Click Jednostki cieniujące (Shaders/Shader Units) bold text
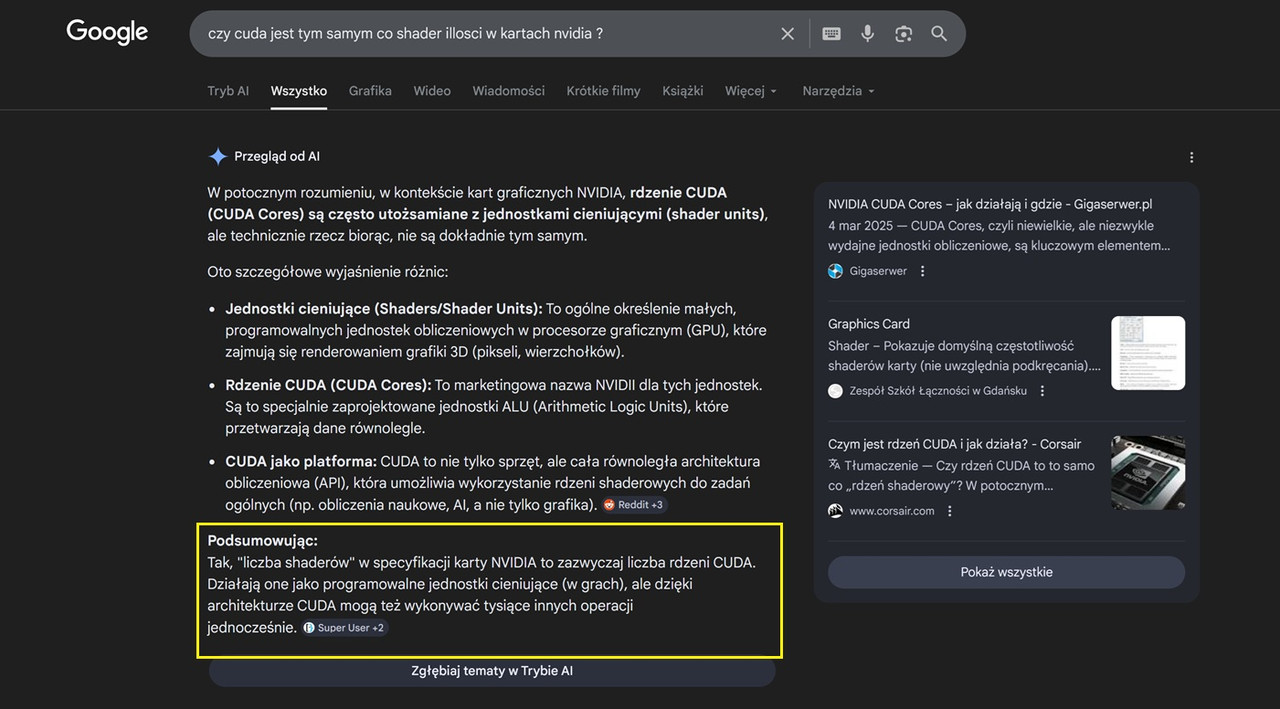1280x709 pixels. click(384, 309)
